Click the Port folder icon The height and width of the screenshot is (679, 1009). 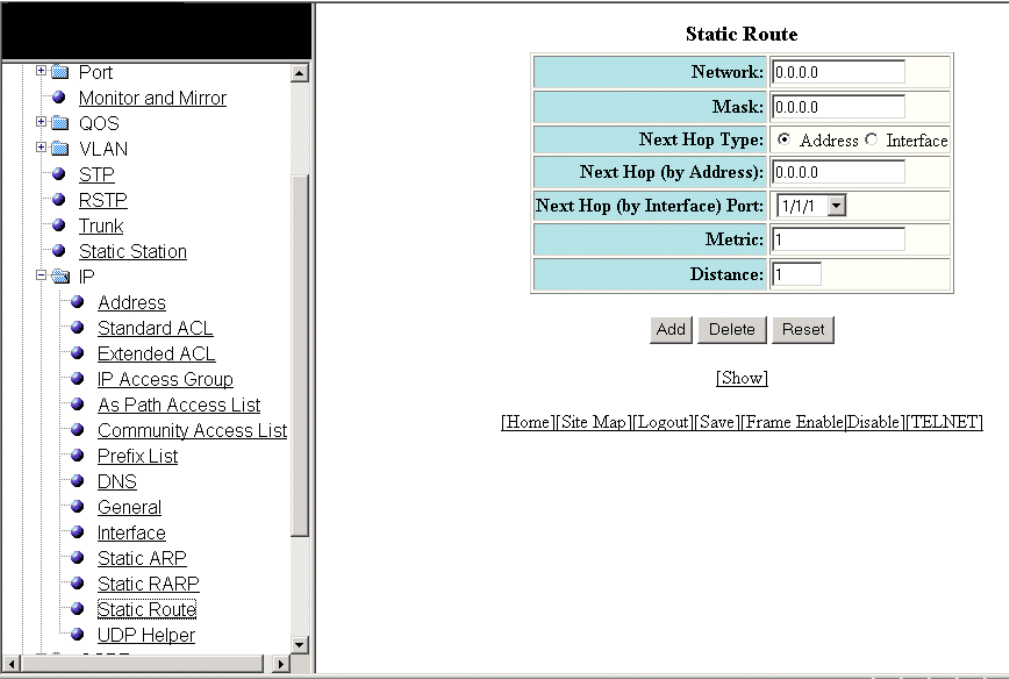coord(60,71)
